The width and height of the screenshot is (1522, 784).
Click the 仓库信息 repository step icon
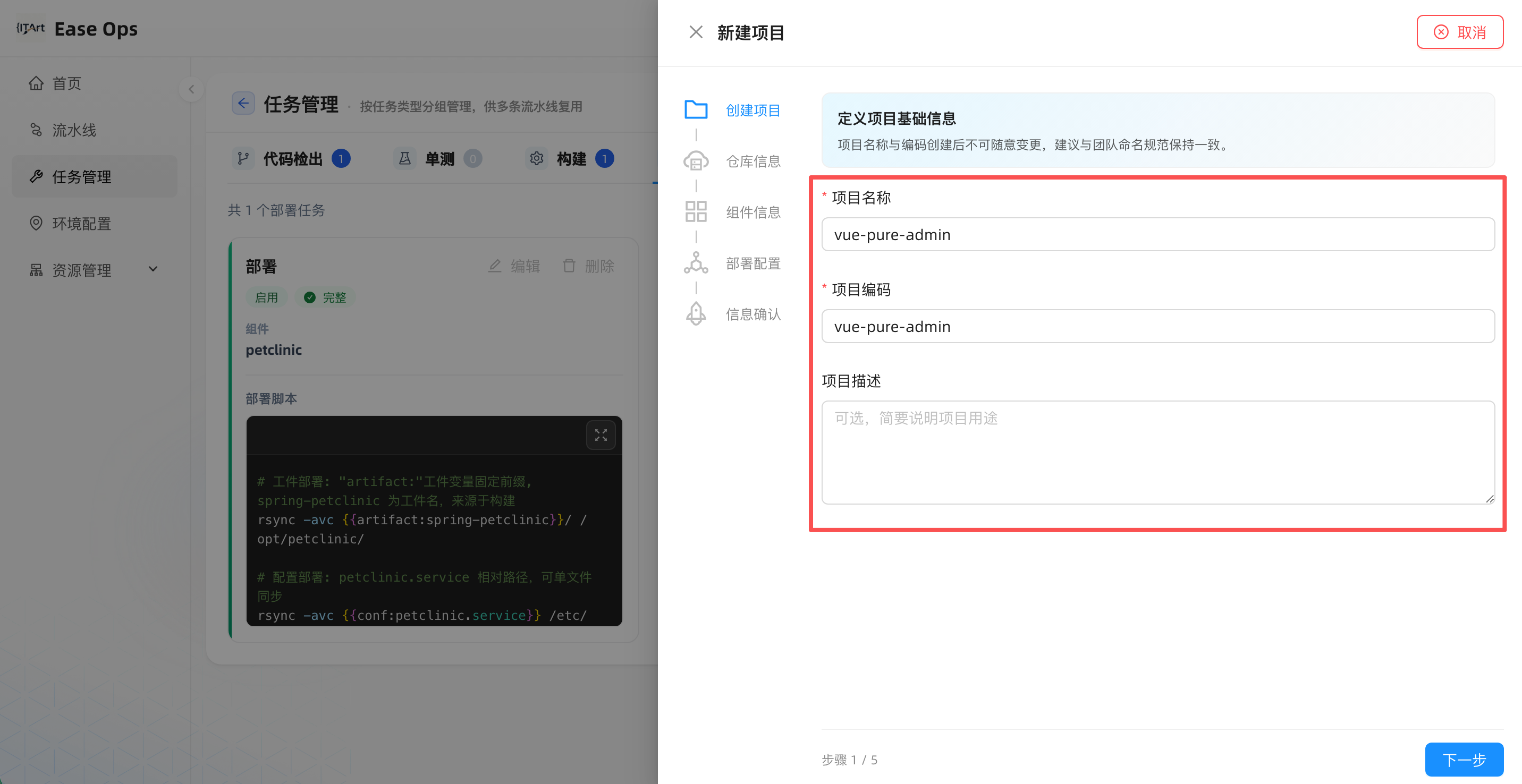pos(696,160)
